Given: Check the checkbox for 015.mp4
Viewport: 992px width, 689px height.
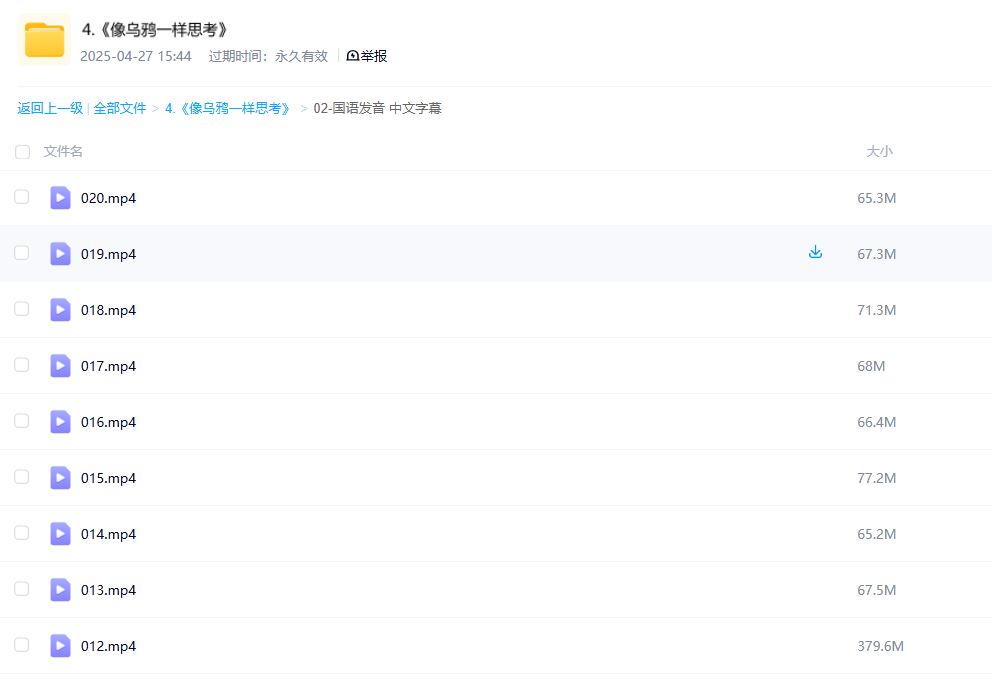Looking at the screenshot, I should coord(22,477).
